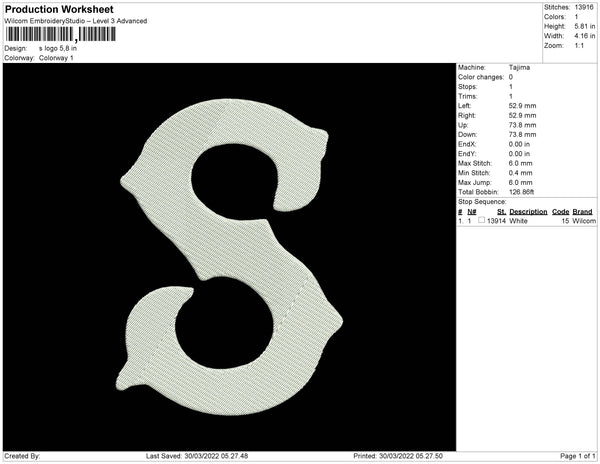Click the Stitches count 13916
The width and height of the screenshot is (600, 464).
tap(584, 7)
